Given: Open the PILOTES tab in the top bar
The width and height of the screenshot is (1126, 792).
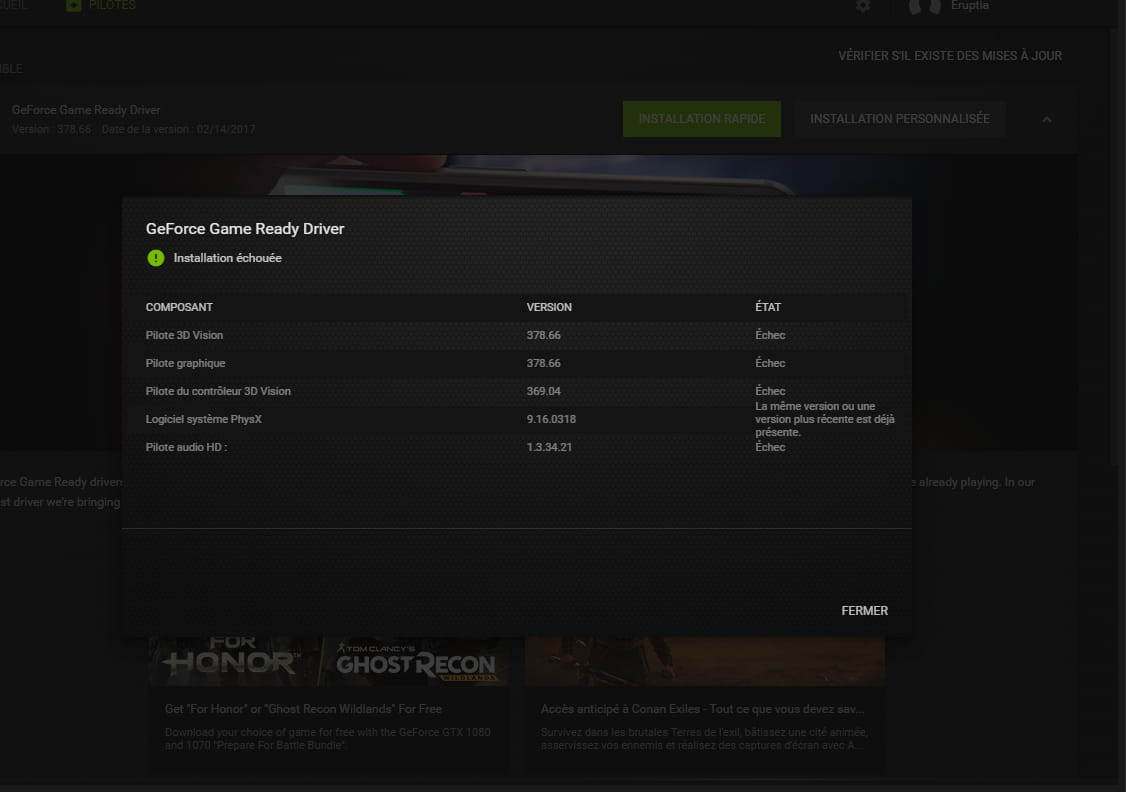Looking at the screenshot, I should coord(101,6).
